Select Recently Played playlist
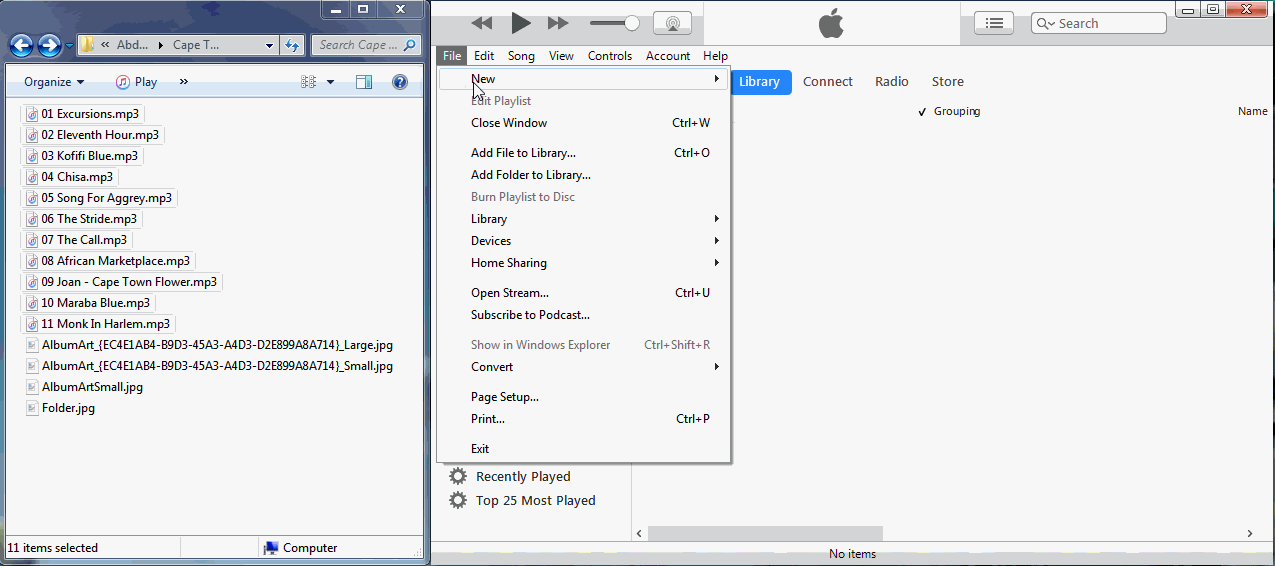This screenshot has width=1275, height=566. (523, 476)
